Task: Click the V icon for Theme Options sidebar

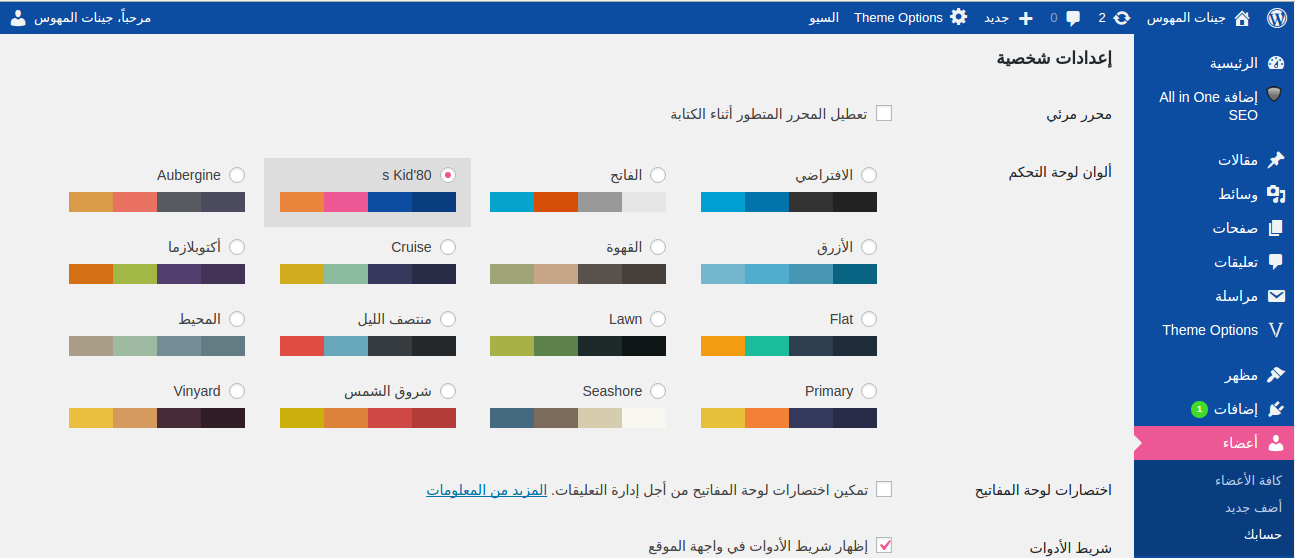Action: tap(1275, 330)
